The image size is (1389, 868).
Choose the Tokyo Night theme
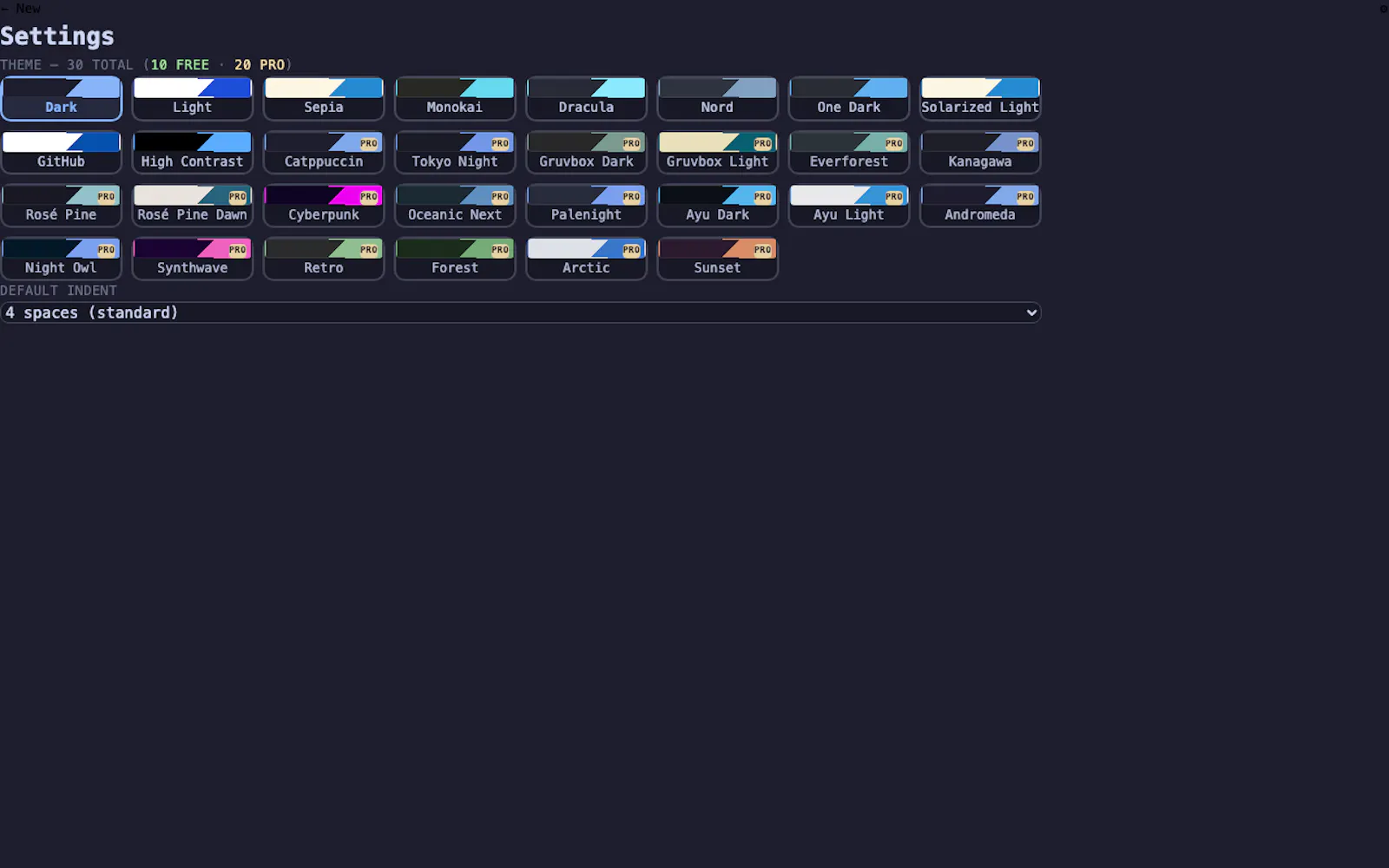click(x=455, y=152)
